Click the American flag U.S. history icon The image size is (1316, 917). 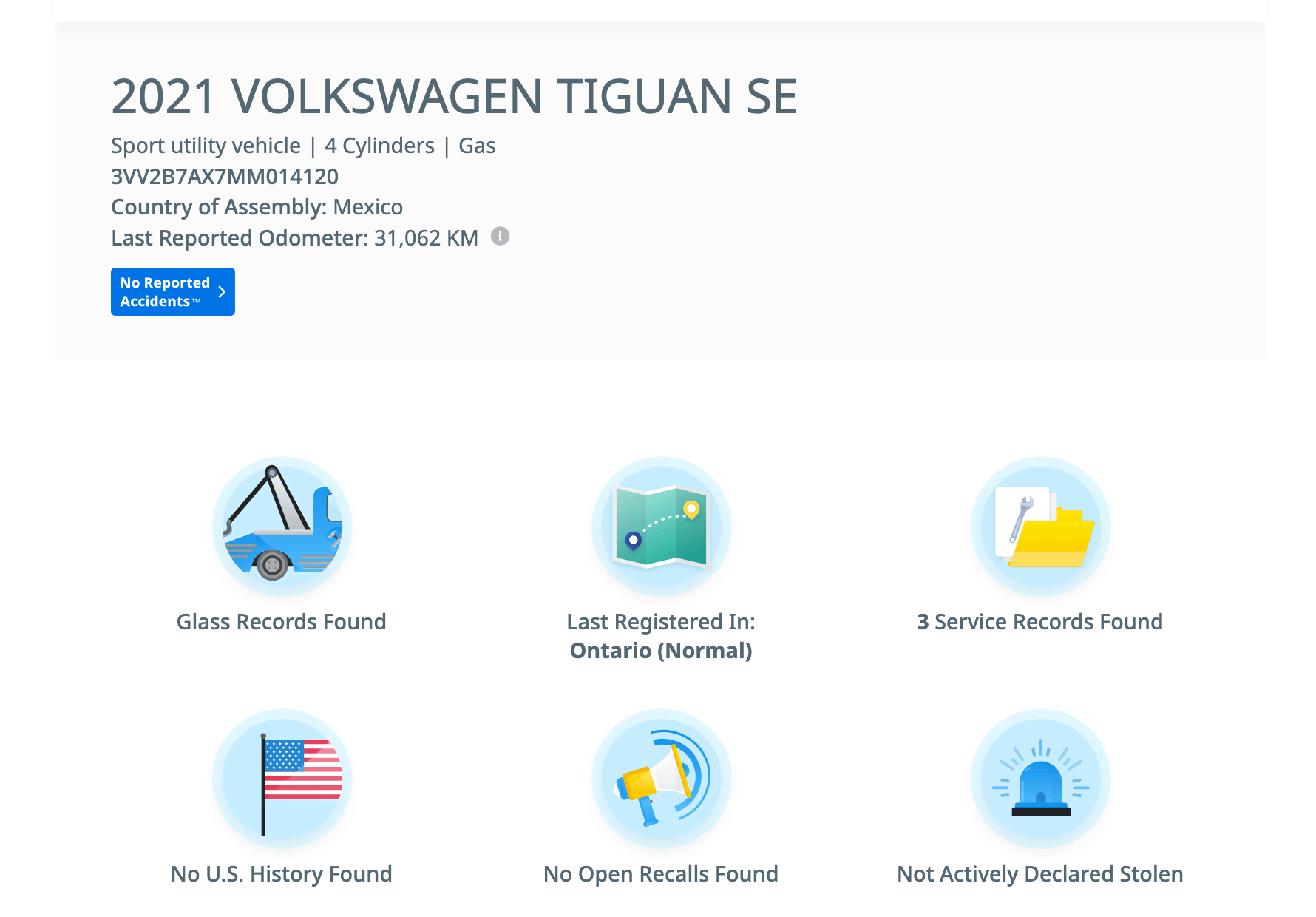pyautogui.click(x=282, y=779)
